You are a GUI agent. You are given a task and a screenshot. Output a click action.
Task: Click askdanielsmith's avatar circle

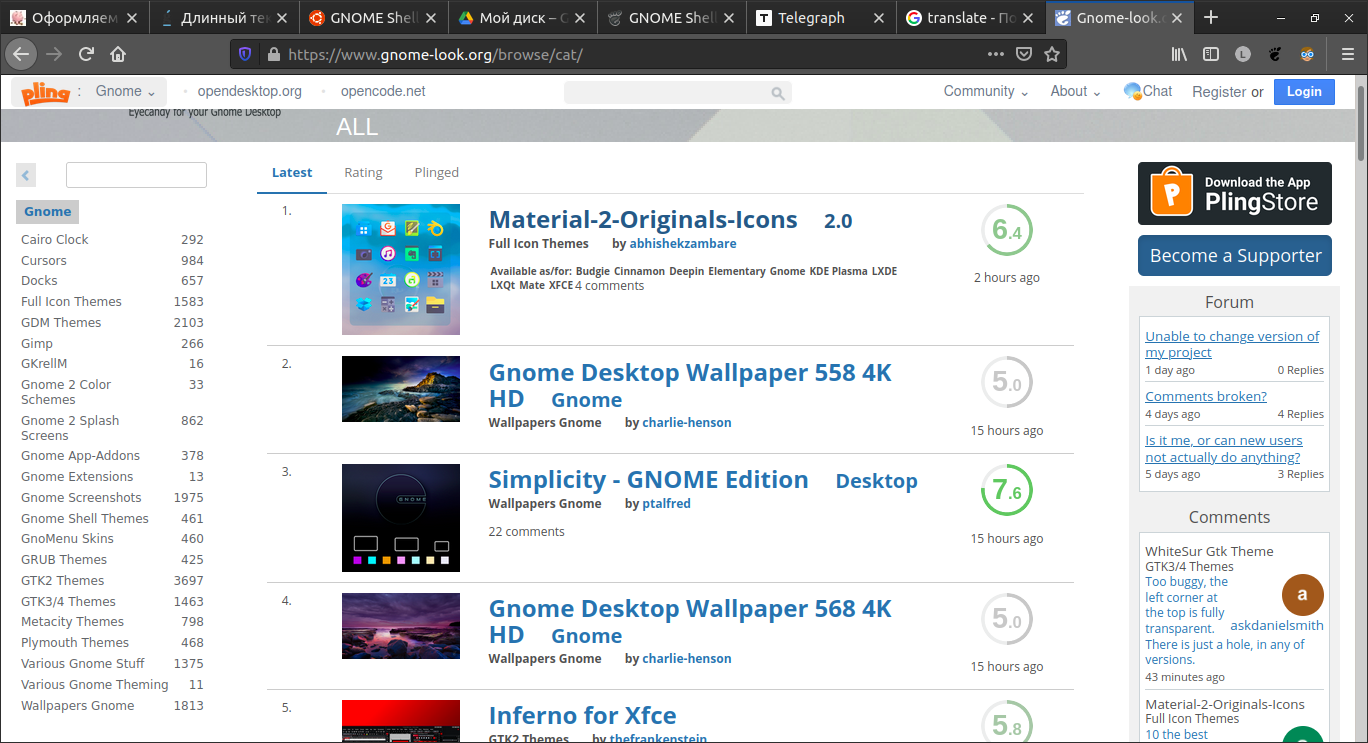click(1302, 594)
